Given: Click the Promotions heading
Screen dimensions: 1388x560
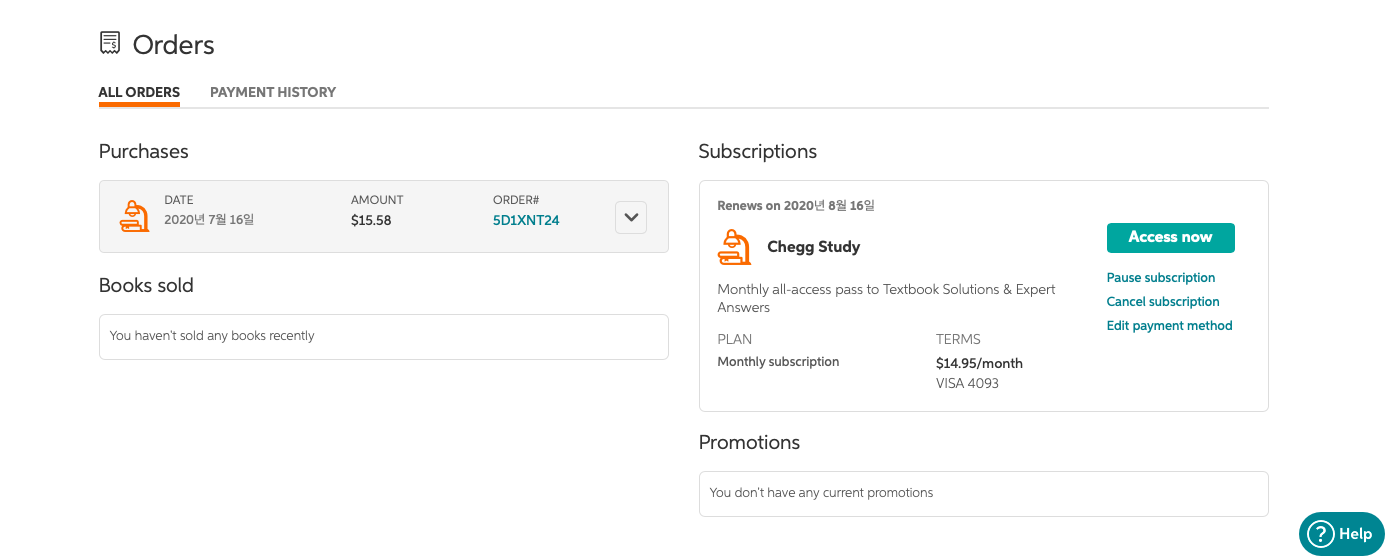Looking at the screenshot, I should pyautogui.click(x=749, y=442).
